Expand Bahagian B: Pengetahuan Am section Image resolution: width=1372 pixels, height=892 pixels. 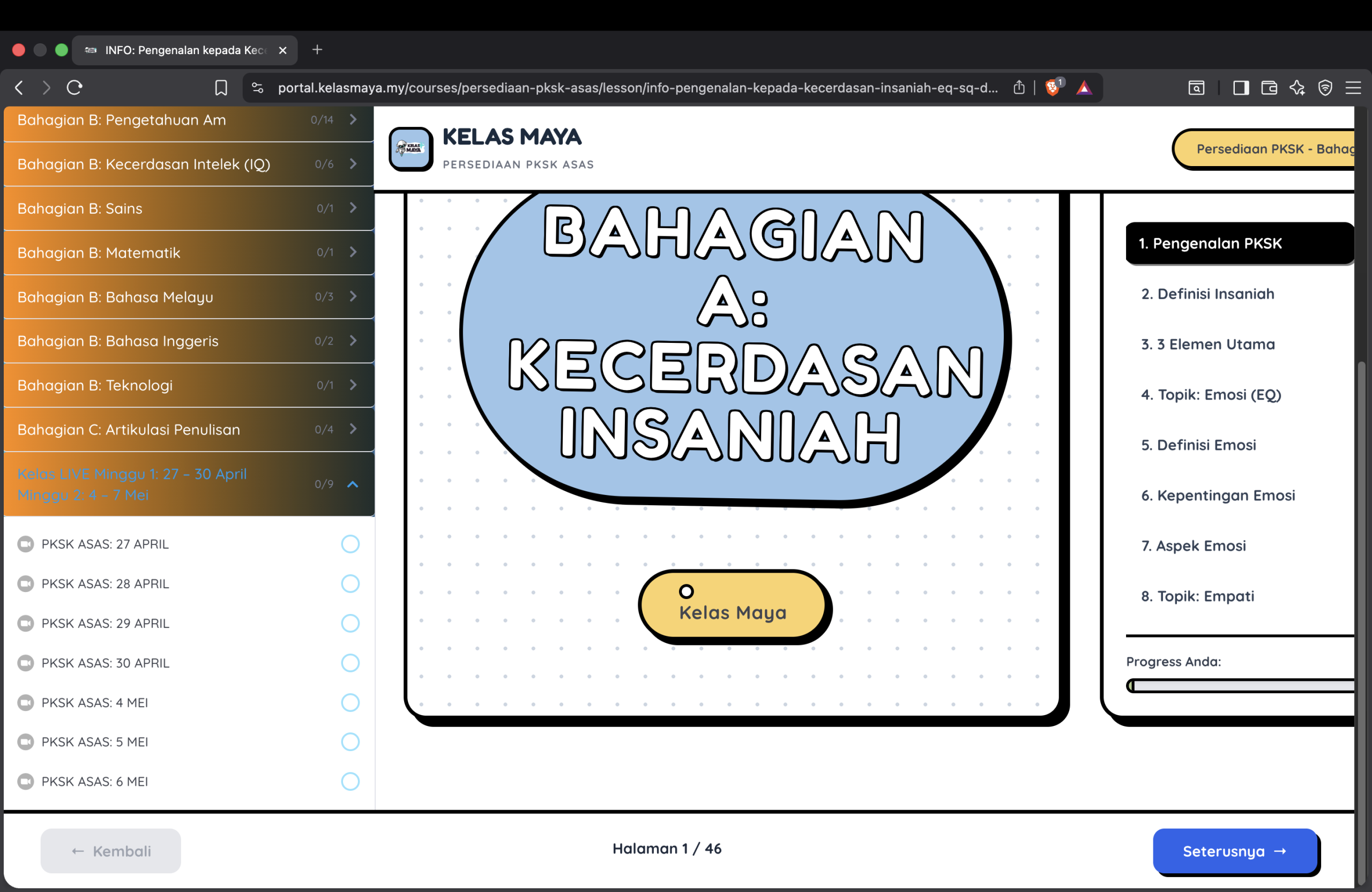click(x=352, y=120)
